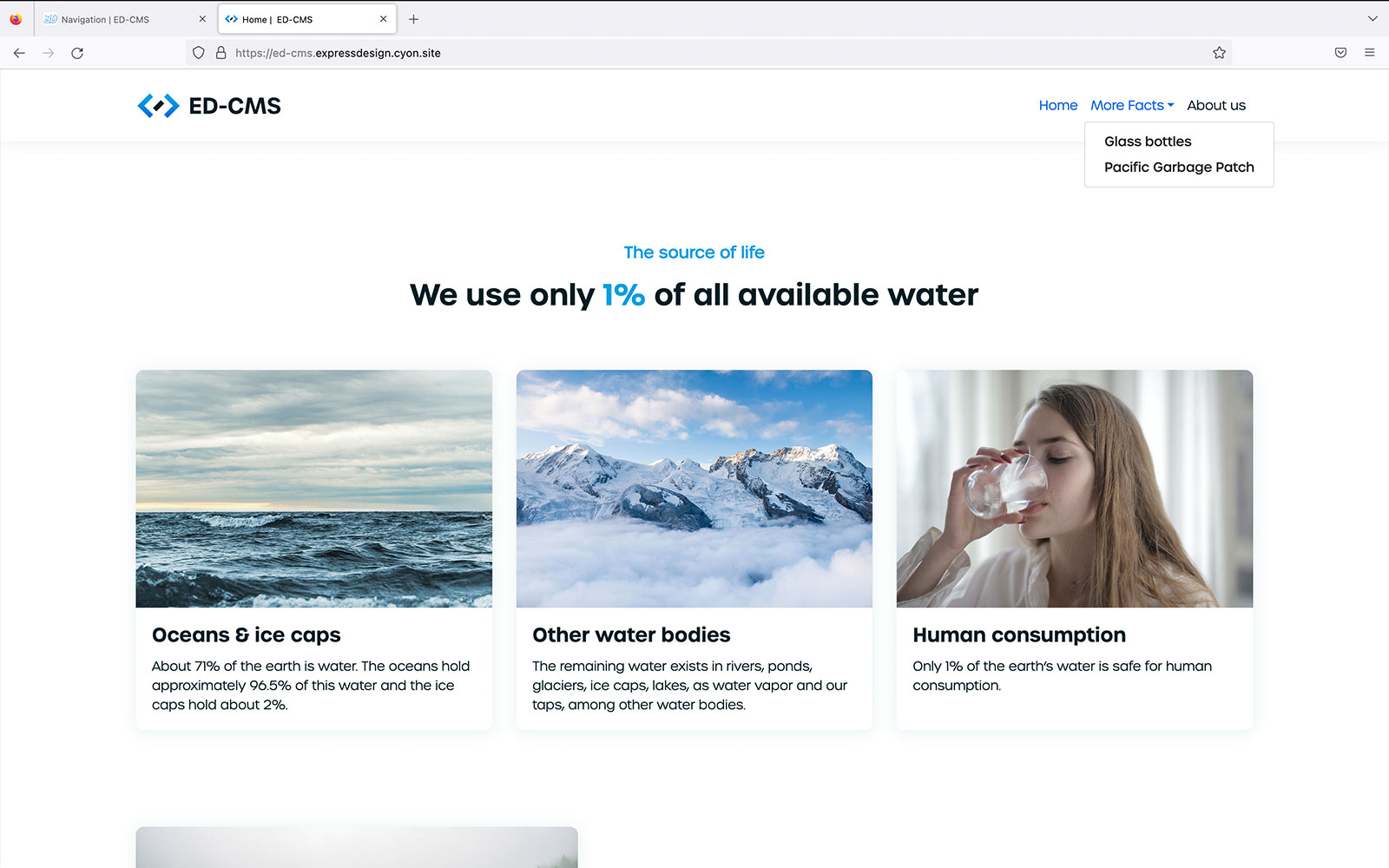
Task: Click the snowy mountains card image
Action: (694, 489)
